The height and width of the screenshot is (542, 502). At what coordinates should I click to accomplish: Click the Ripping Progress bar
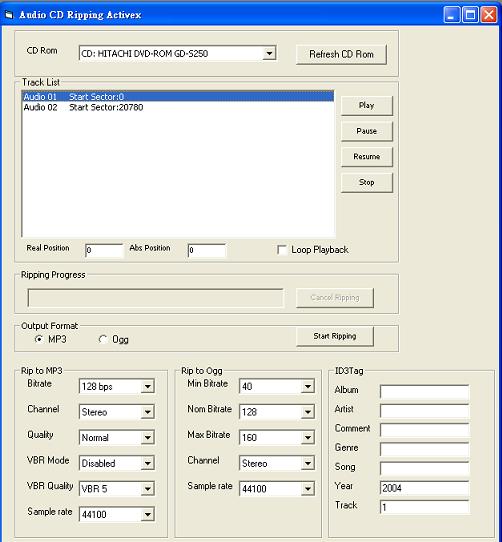155,298
